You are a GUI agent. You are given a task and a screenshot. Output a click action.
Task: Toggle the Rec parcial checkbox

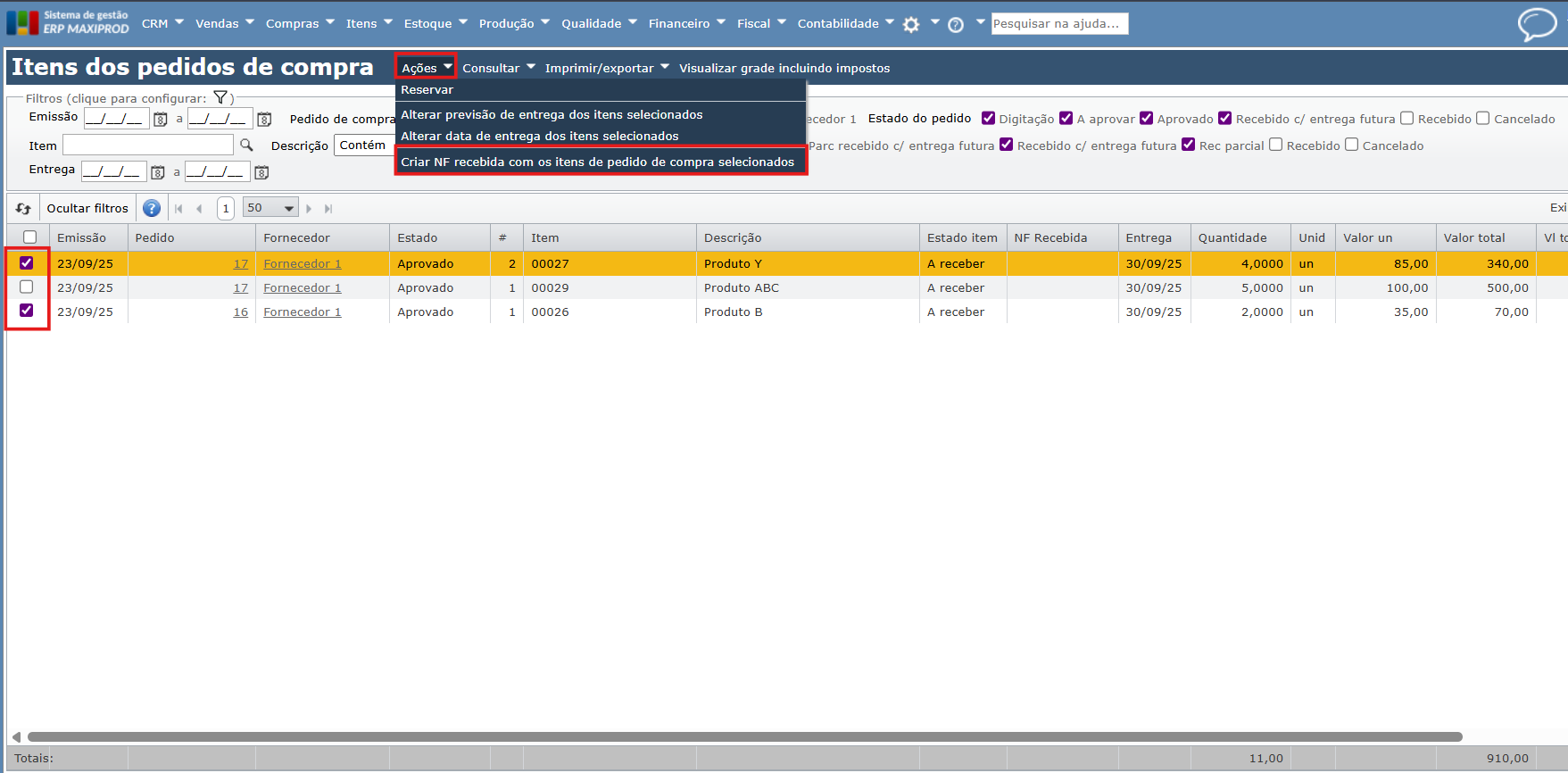click(x=1189, y=145)
